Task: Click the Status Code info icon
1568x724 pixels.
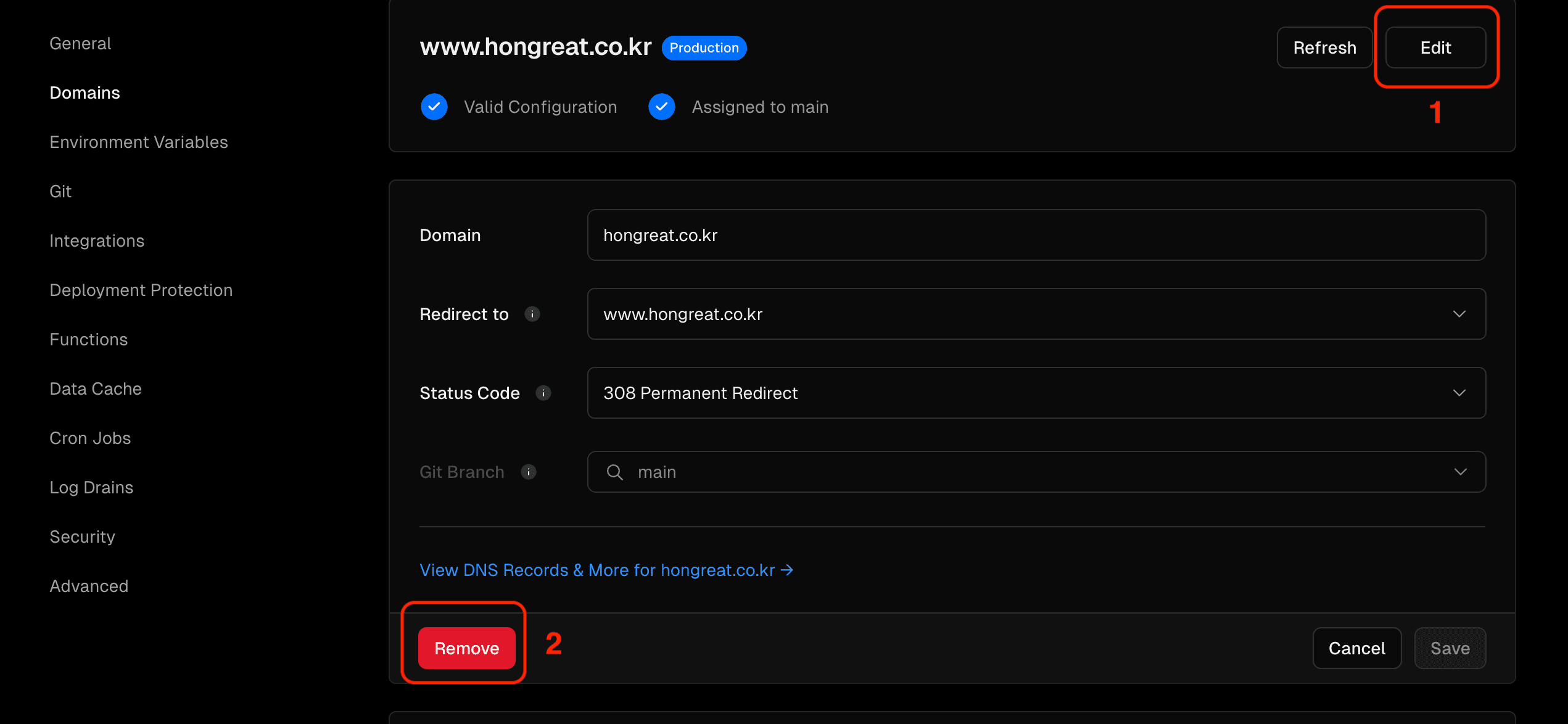Action: tap(543, 393)
